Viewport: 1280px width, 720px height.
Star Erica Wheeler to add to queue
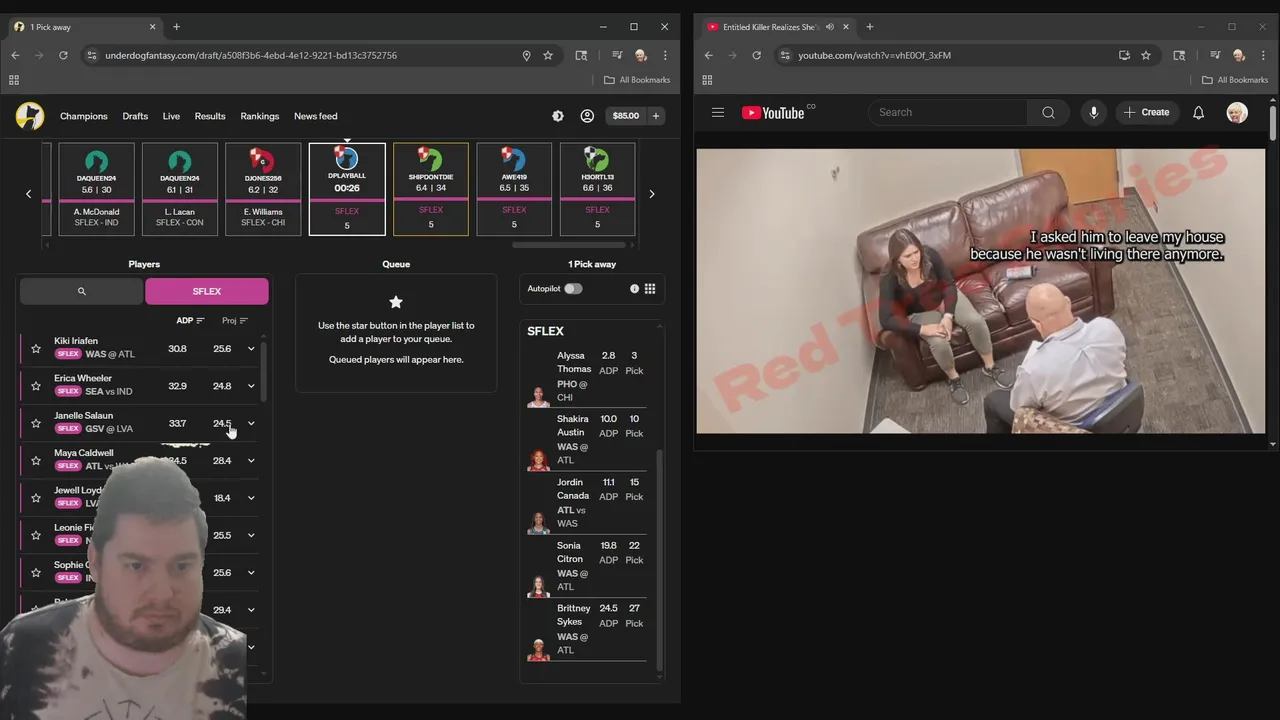[36, 386]
